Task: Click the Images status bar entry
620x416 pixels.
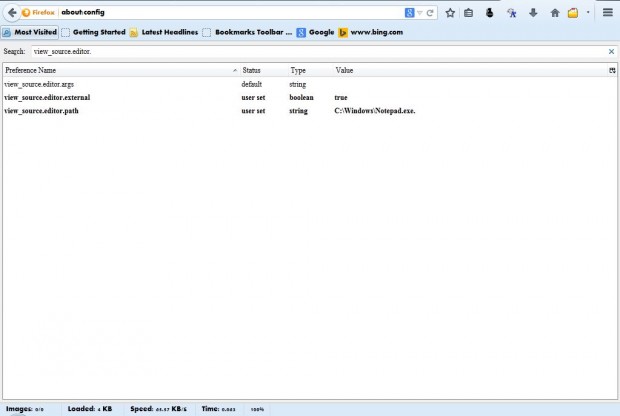Action: point(25,409)
